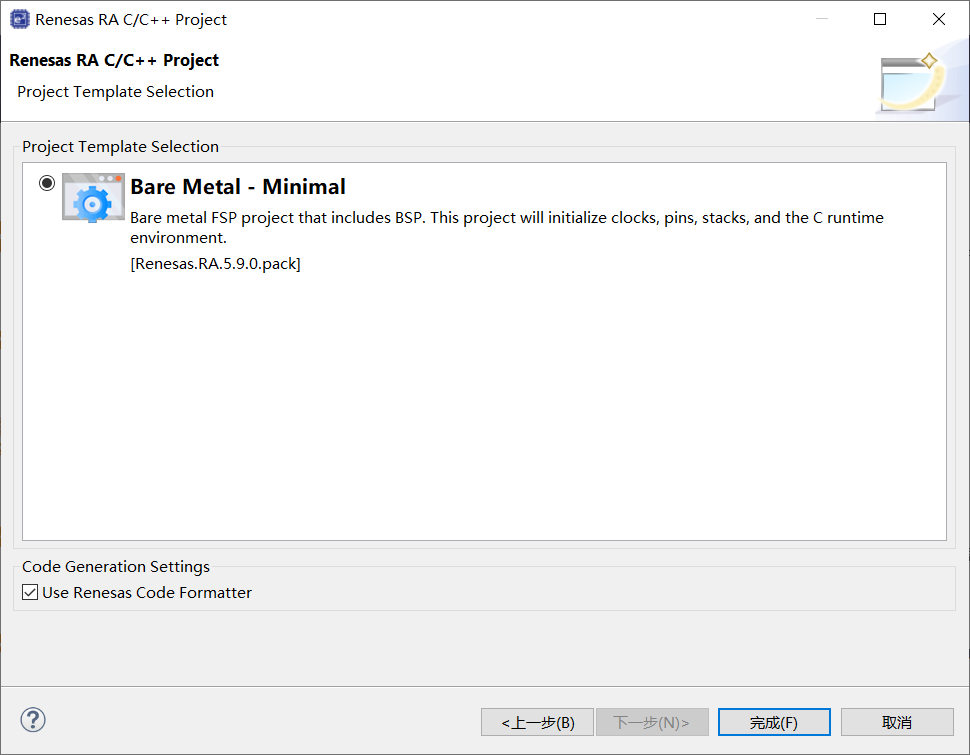
Task: Click the Use Renesas Code Formatter label
Action: (147, 592)
